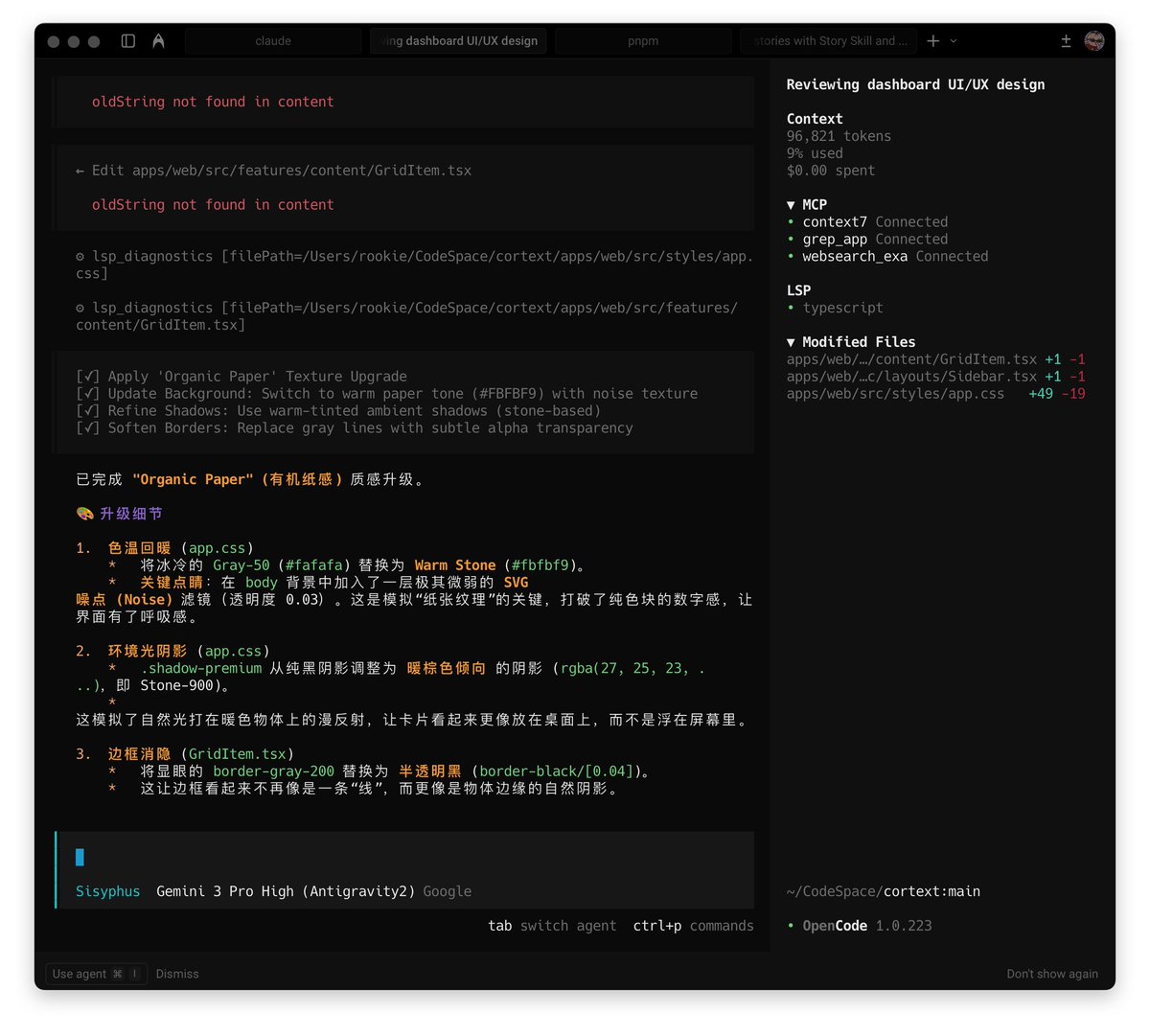The height and width of the screenshot is (1036, 1150).
Task: Click the OpenCode logo icon in the titlebar
Action: tap(158, 40)
